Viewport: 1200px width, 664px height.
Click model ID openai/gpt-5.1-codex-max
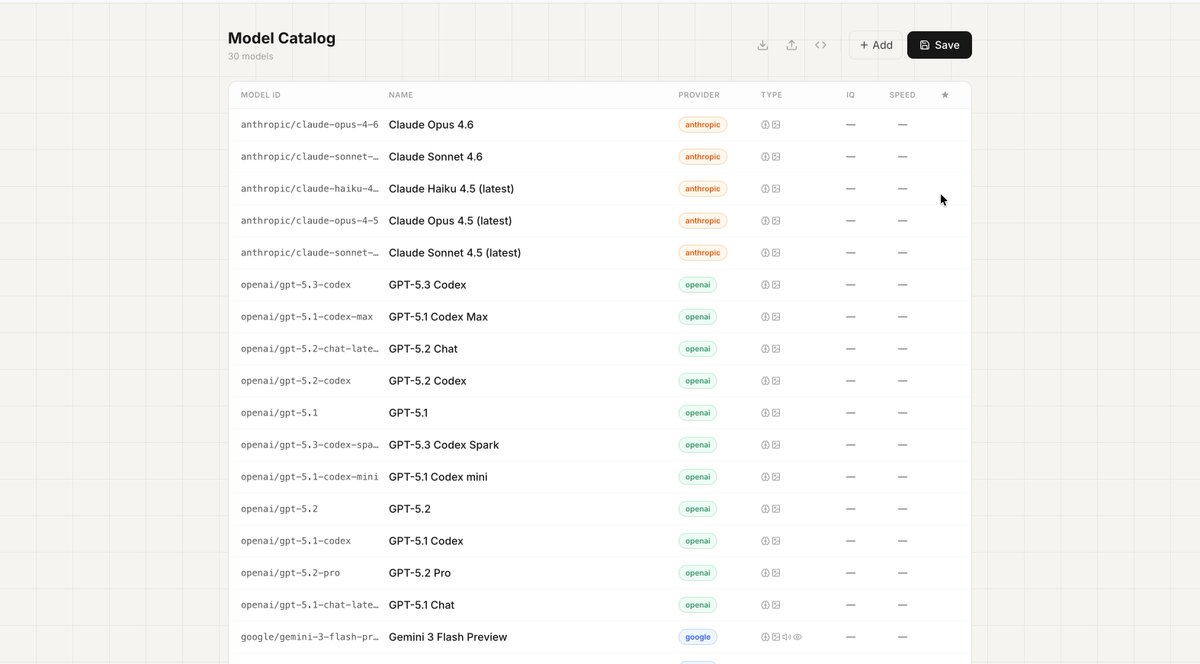click(x=307, y=317)
